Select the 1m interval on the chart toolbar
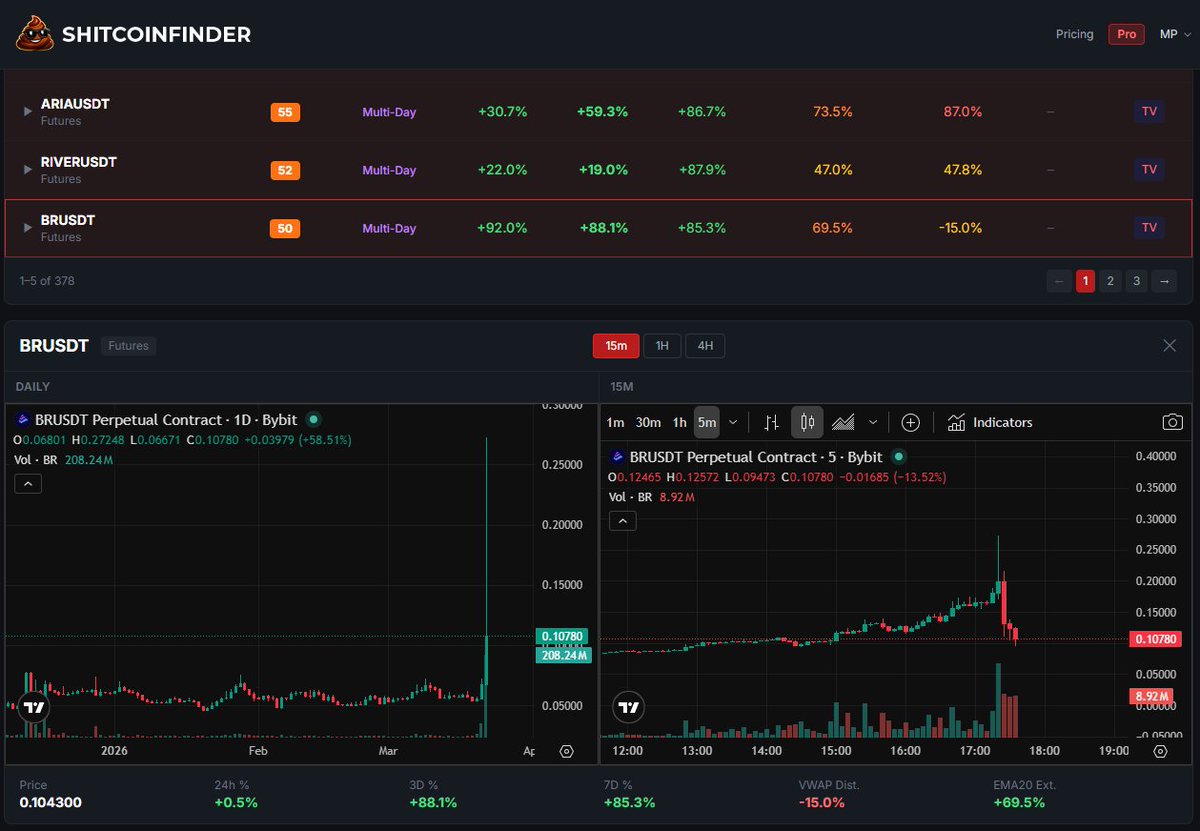 615,422
